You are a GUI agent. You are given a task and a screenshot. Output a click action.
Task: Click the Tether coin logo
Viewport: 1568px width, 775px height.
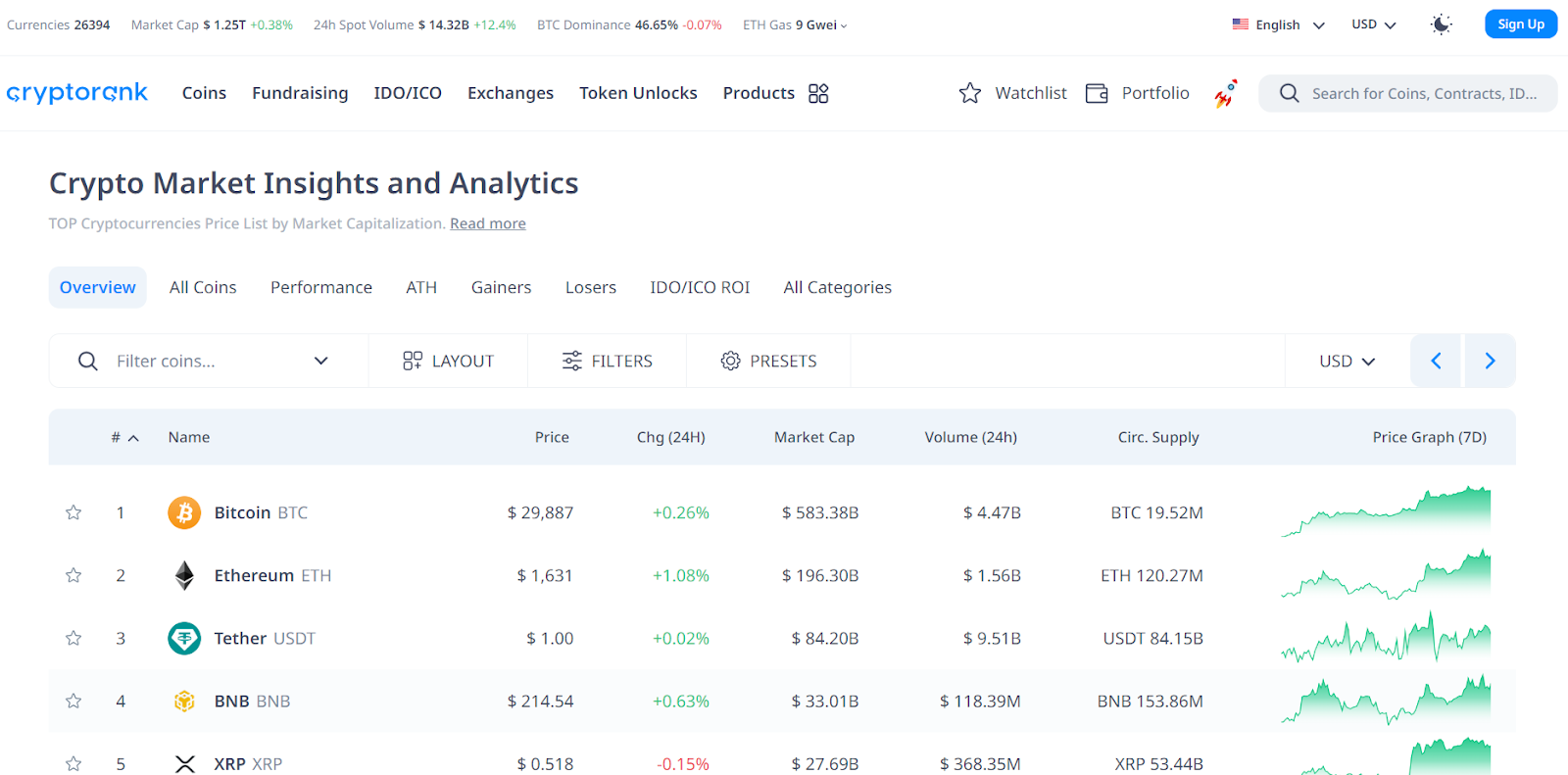(184, 638)
